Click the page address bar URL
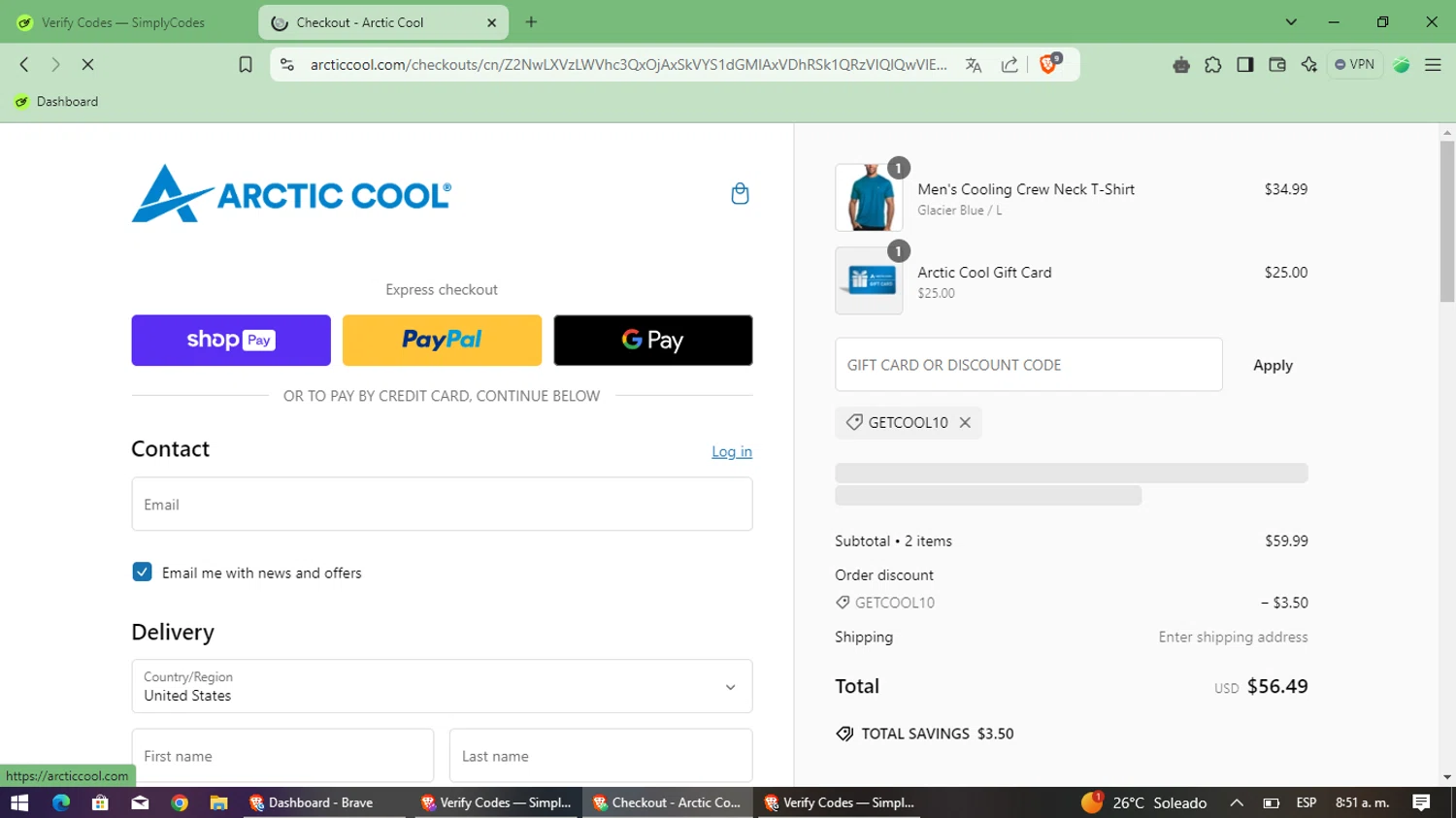 628,64
